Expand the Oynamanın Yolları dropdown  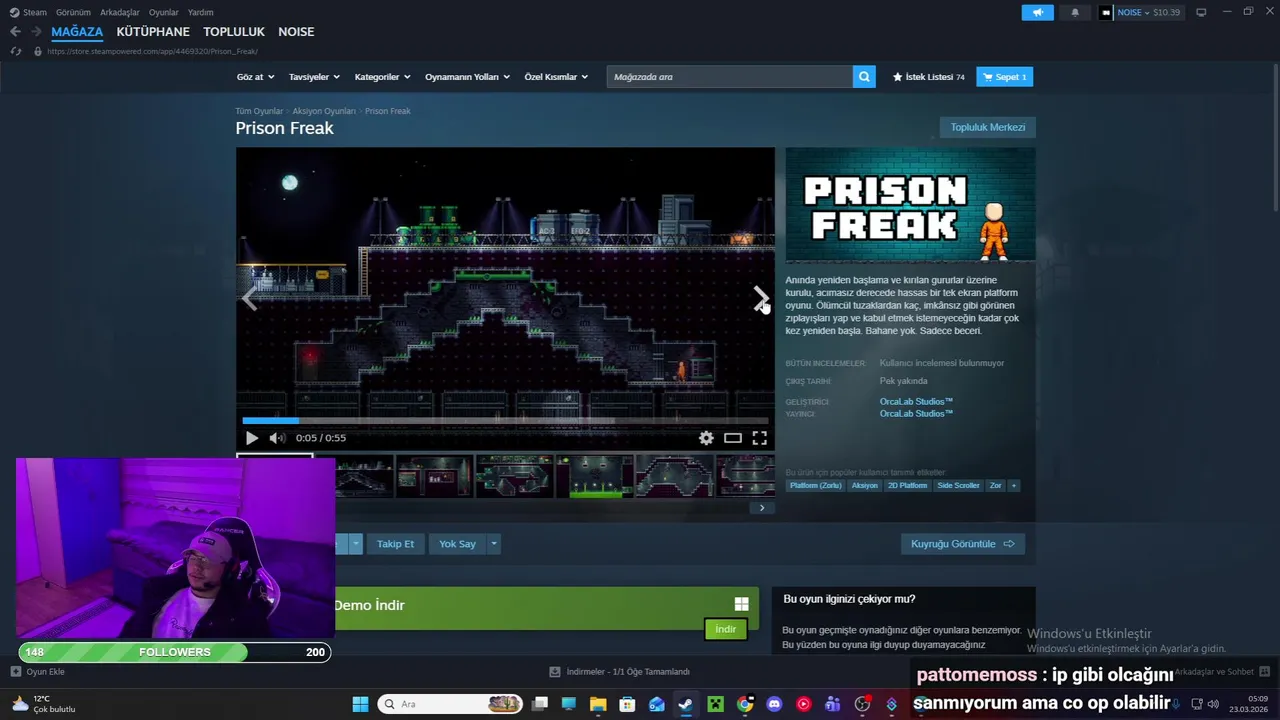pos(467,77)
